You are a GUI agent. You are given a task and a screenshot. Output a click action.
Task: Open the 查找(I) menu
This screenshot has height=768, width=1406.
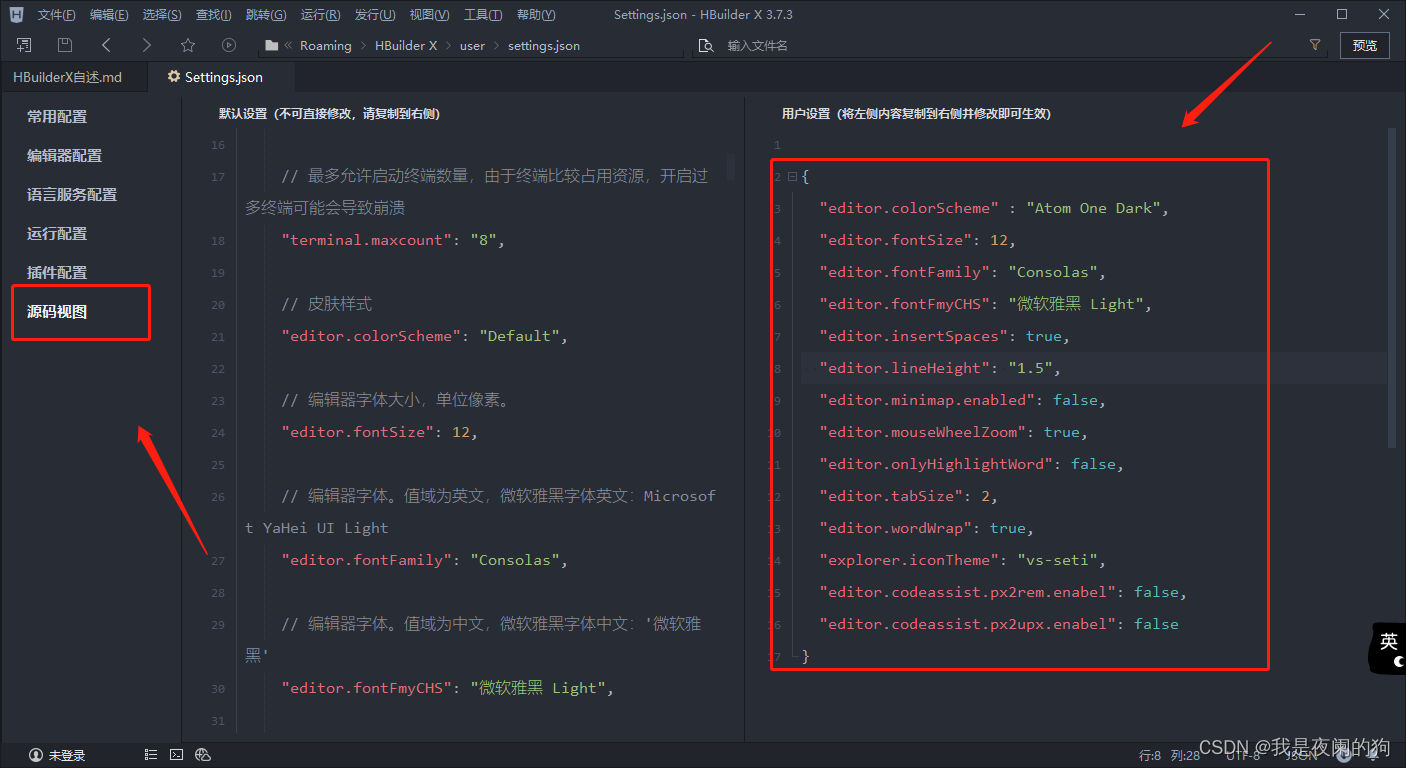click(214, 15)
